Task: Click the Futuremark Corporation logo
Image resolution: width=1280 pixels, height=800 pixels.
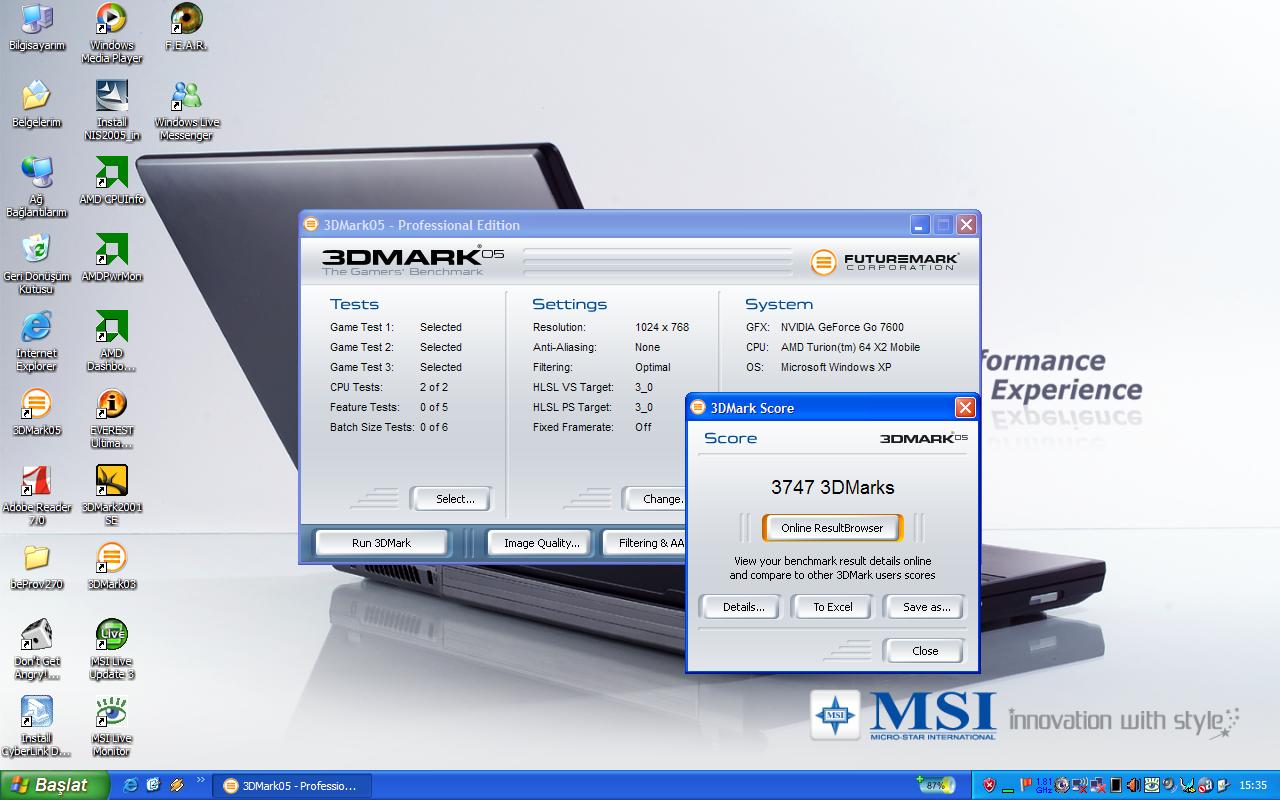Action: [885, 262]
